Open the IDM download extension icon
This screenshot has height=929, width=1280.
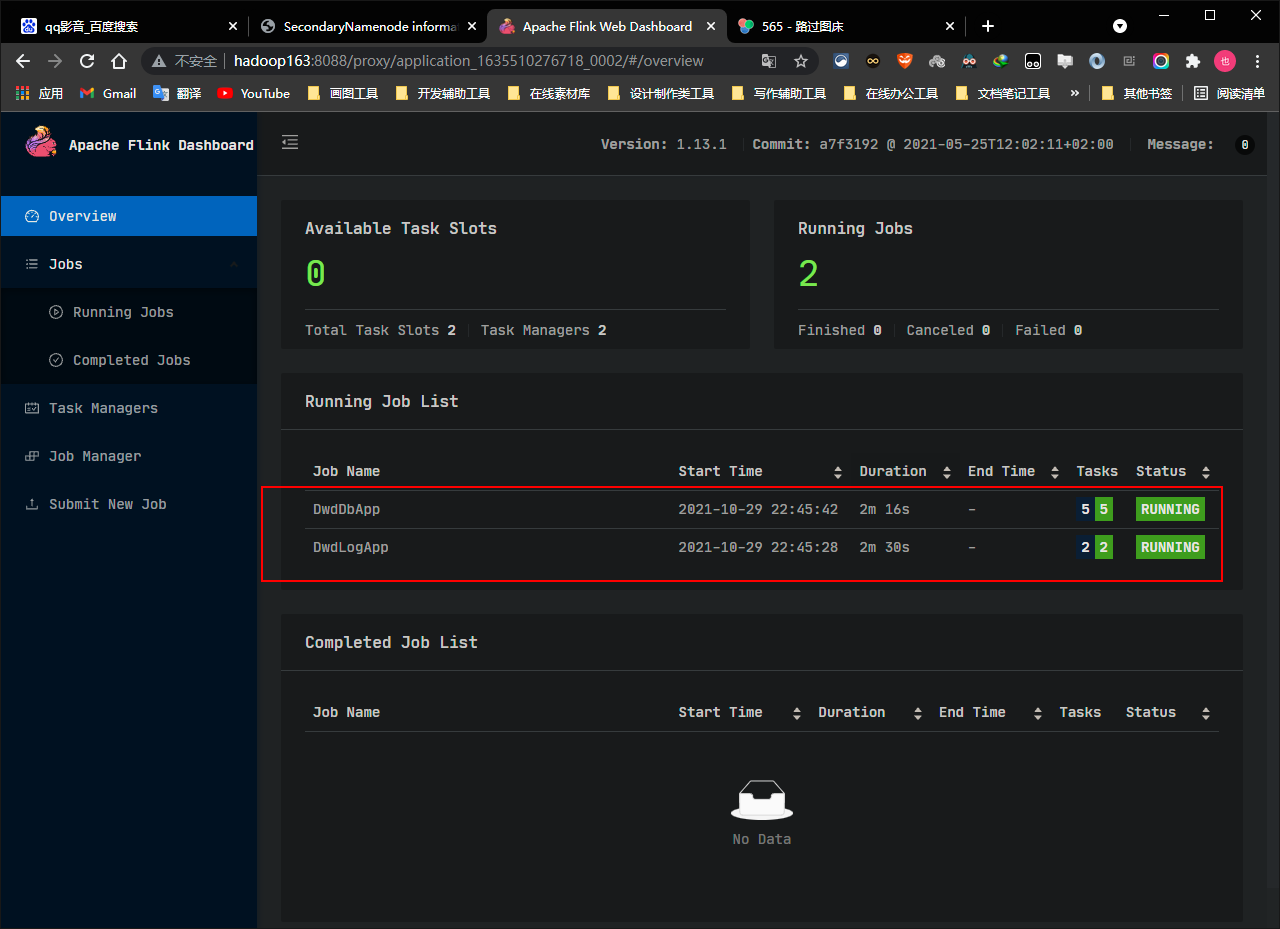point(1001,61)
